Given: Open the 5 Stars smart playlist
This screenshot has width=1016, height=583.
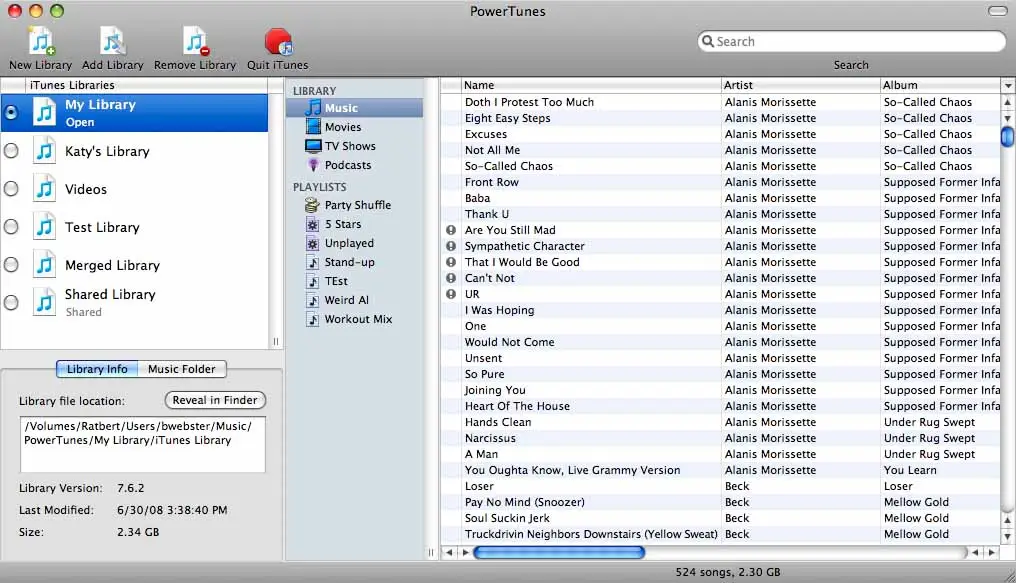Looking at the screenshot, I should [x=354, y=224].
